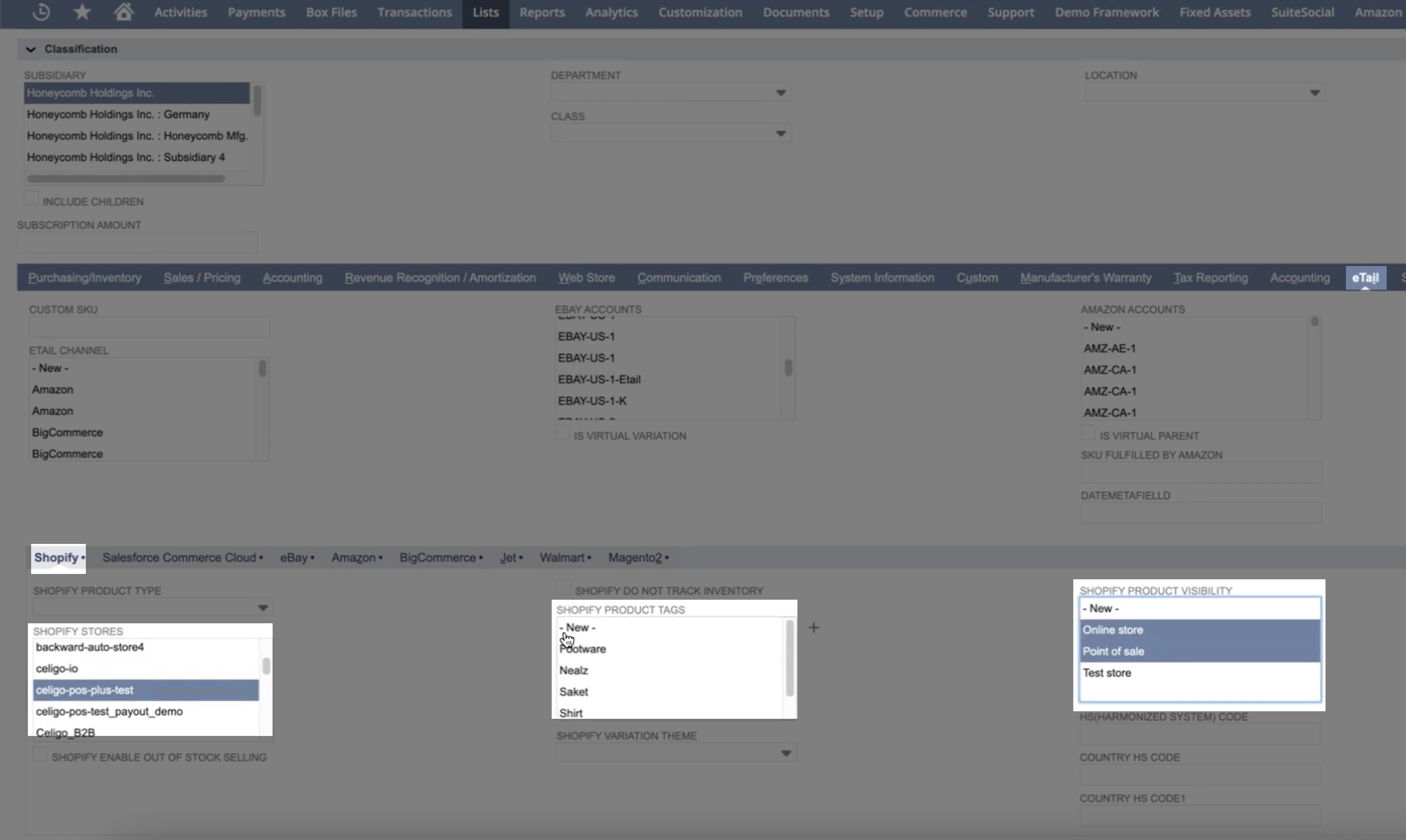The width and height of the screenshot is (1406, 840).
Task: Open the Fixed Assets menu
Action: [x=1214, y=12]
